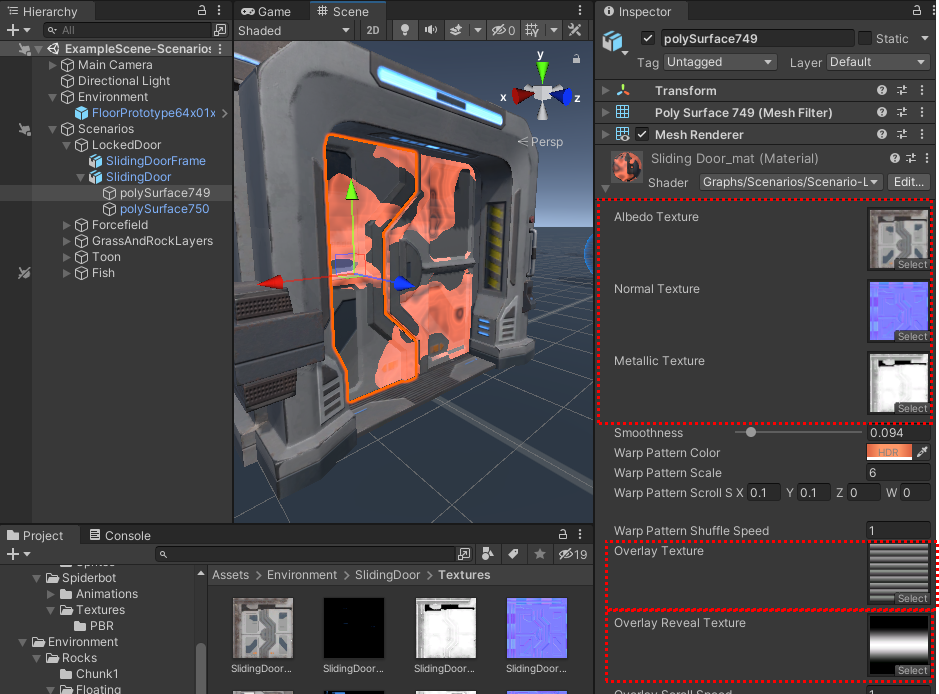Open Sliding Door_mat material help icon
The width and height of the screenshot is (939, 694).
895,158
